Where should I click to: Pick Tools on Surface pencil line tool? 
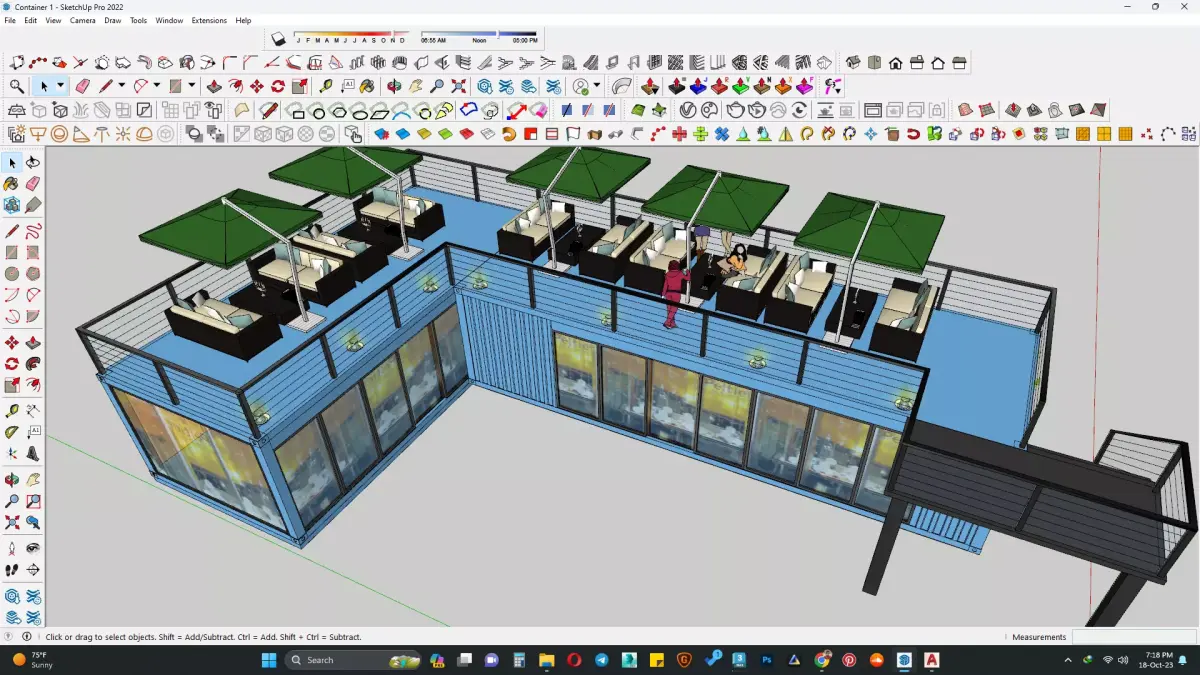click(x=269, y=110)
